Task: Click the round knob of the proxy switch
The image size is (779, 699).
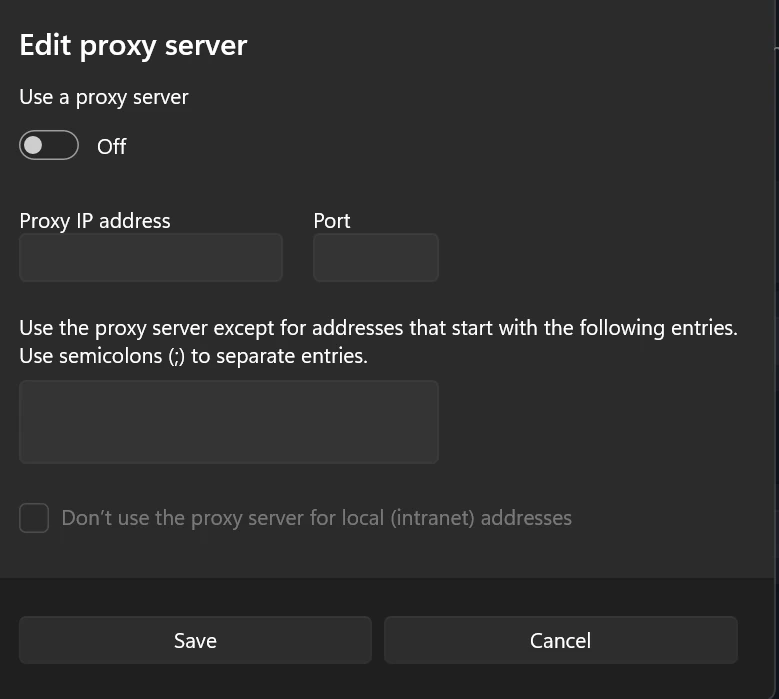Action: coord(34,146)
